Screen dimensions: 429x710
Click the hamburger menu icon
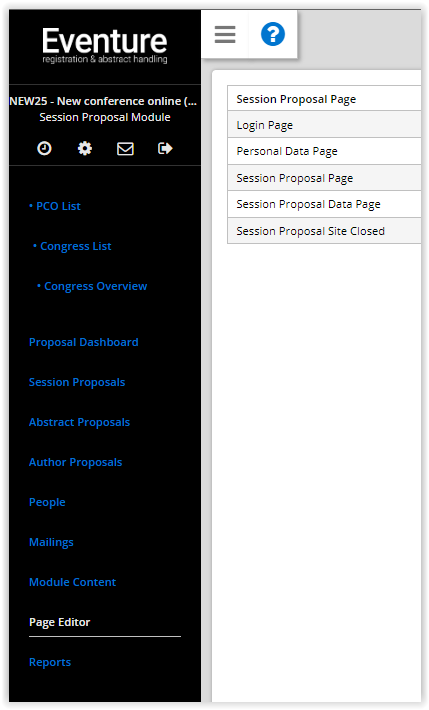click(225, 34)
